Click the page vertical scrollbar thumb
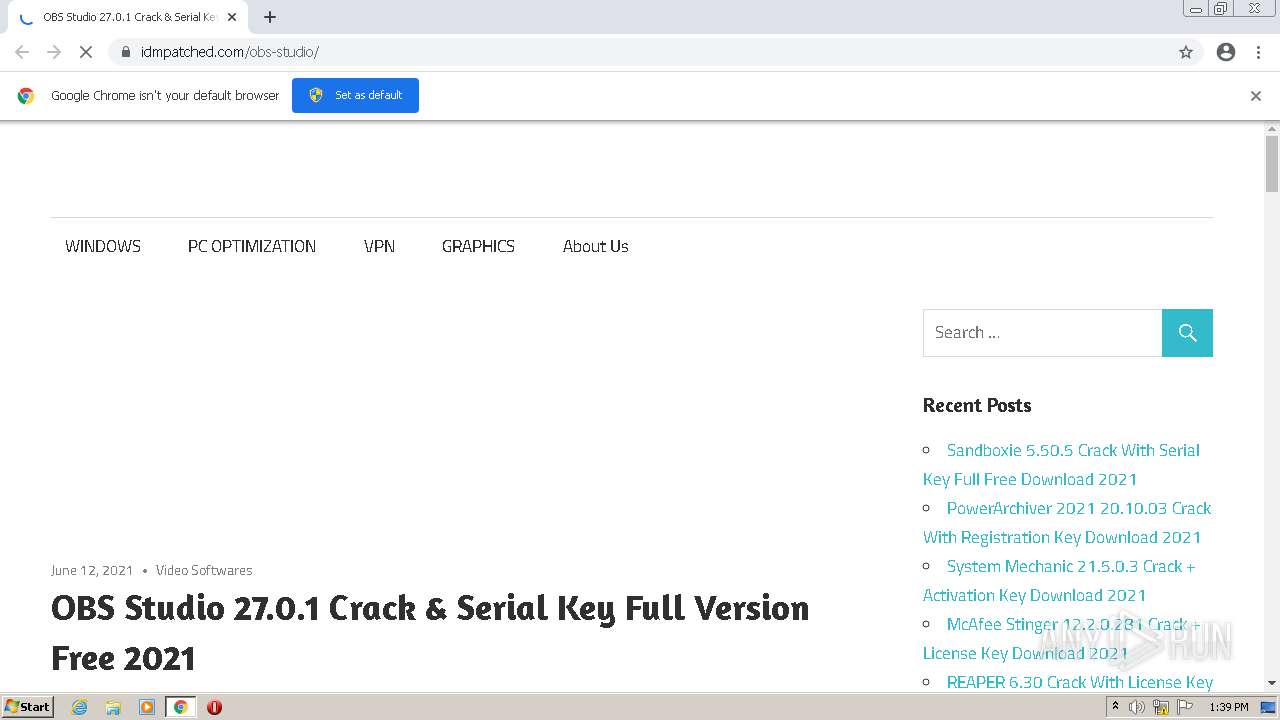The image size is (1280, 720). pyautogui.click(x=1272, y=163)
